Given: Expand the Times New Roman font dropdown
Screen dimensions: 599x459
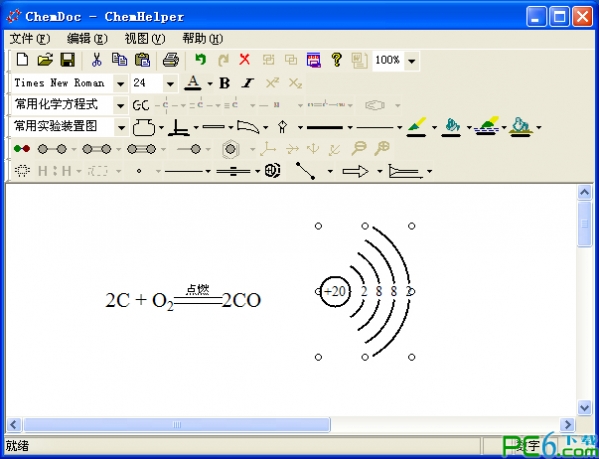Looking at the screenshot, I should coord(120,84).
